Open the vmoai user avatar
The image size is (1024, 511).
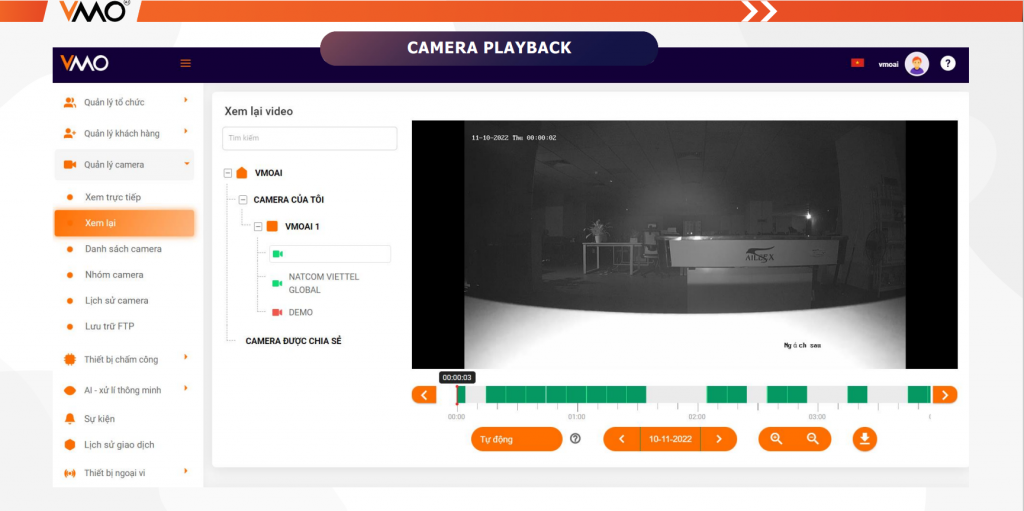[917, 64]
